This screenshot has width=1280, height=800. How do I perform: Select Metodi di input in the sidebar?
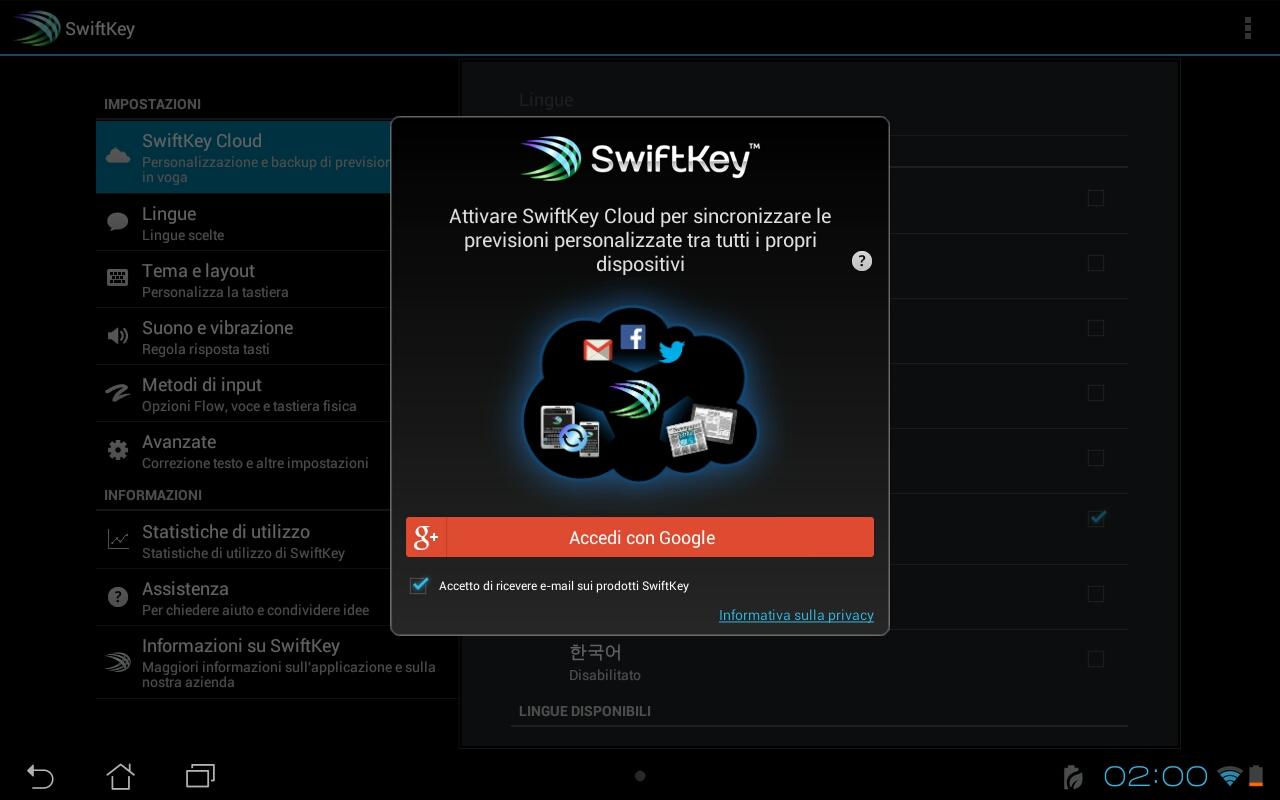118,390
